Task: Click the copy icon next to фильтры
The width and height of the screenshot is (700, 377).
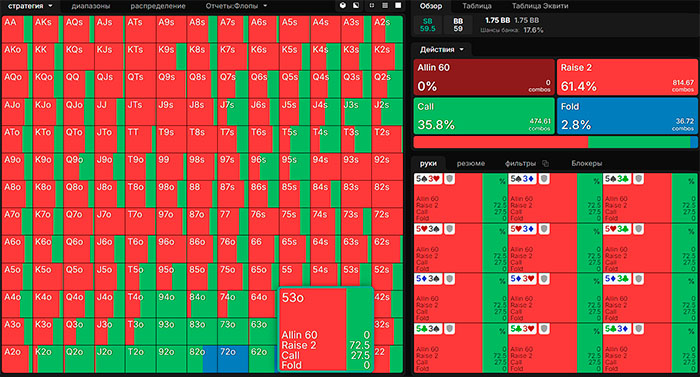Action: coord(545,163)
